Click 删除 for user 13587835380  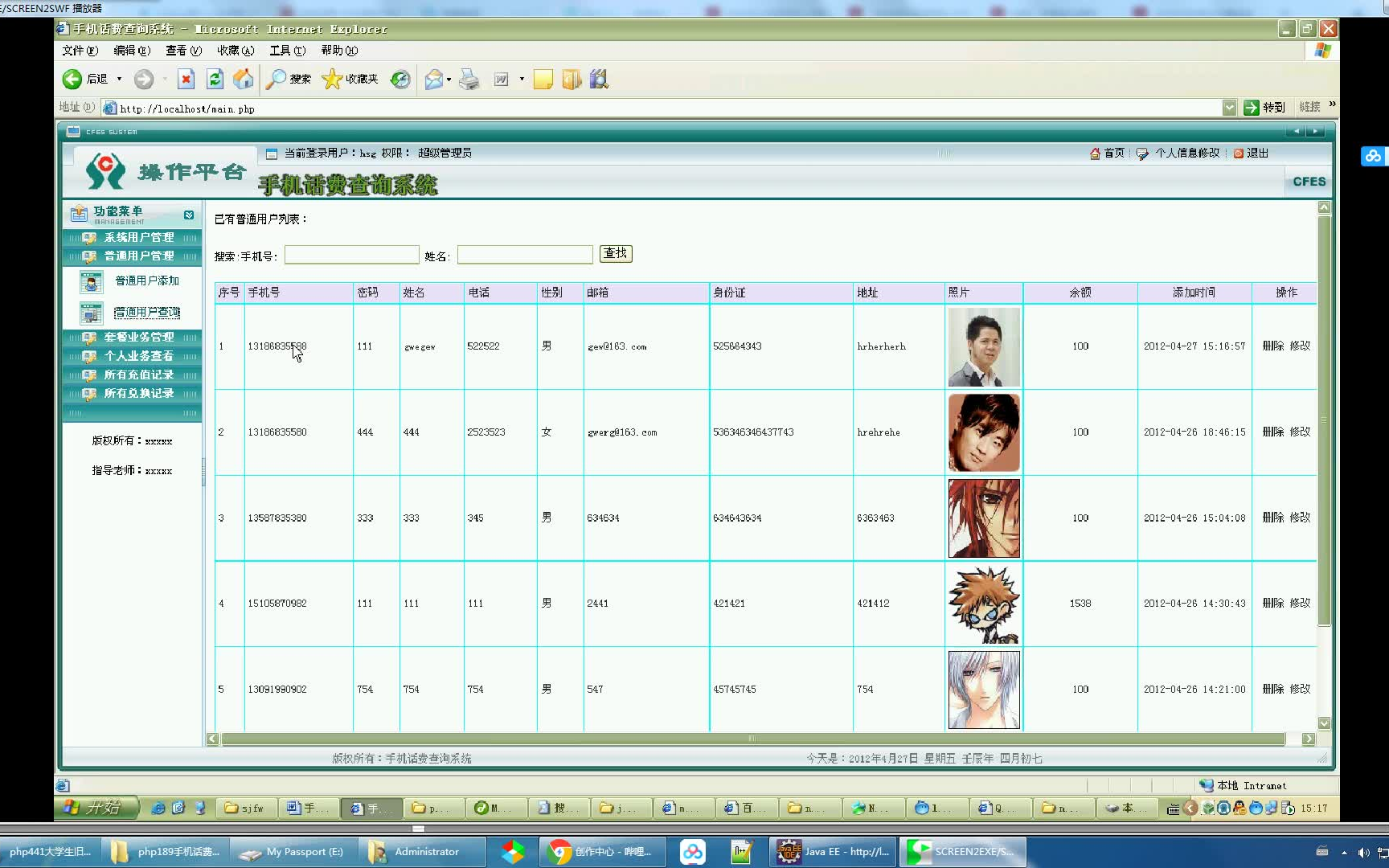(x=1272, y=518)
